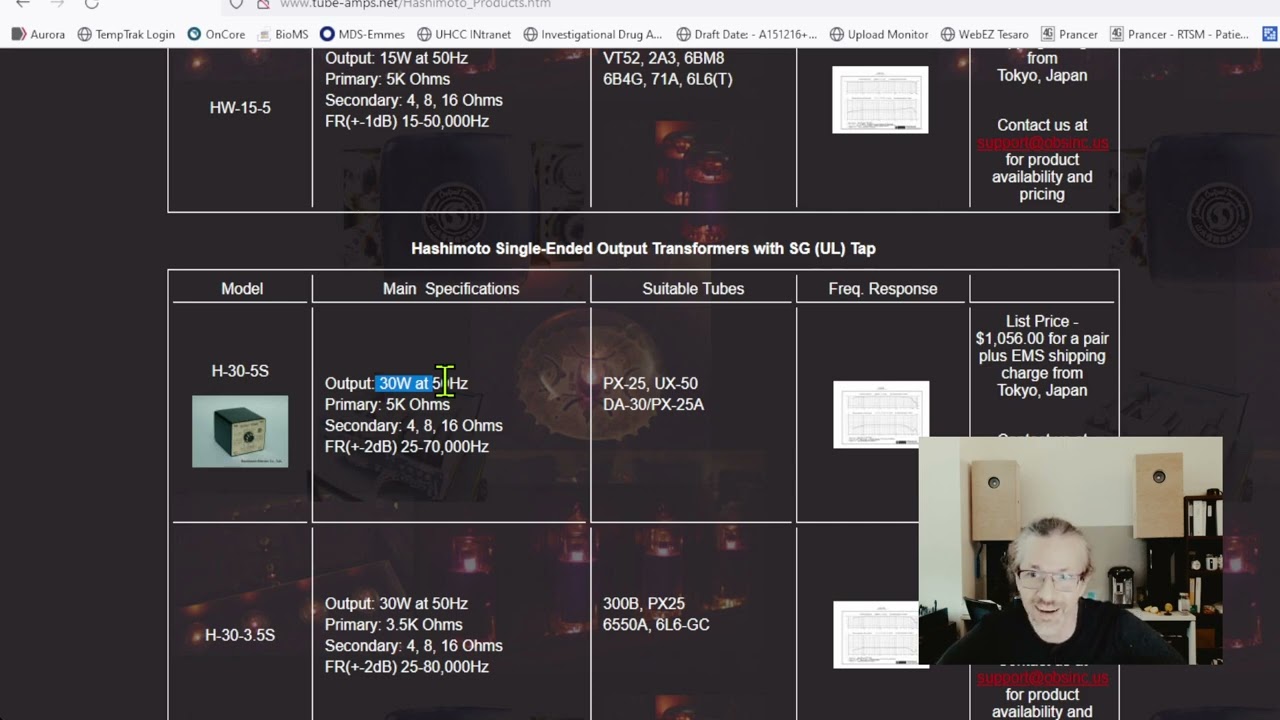Screen dimensions: 1280x720
Task: Click Primary: 5K Ohms in H-30-5S row
Action: pyautogui.click(x=387, y=404)
